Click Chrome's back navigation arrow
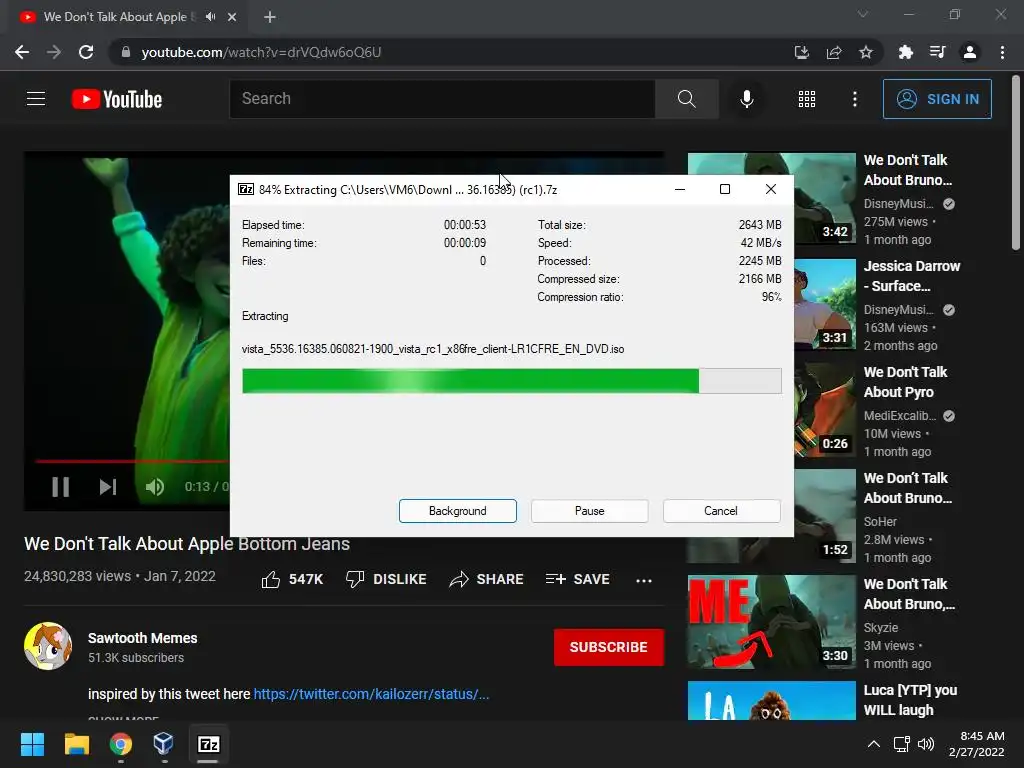The width and height of the screenshot is (1024, 768). click(x=22, y=52)
